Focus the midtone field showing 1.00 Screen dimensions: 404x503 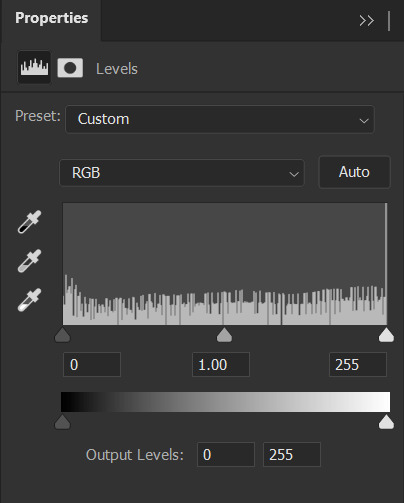tap(221, 365)
